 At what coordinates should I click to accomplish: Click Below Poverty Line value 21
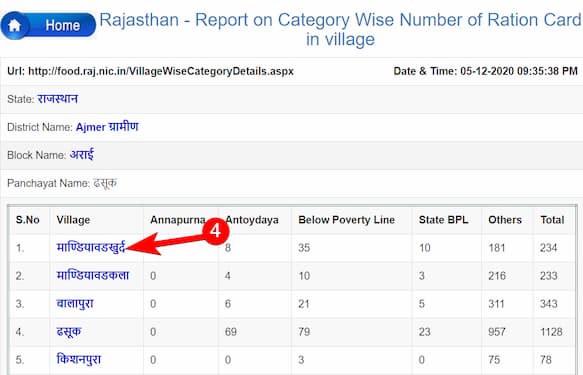pyautogui.click(x=304, y=304)
